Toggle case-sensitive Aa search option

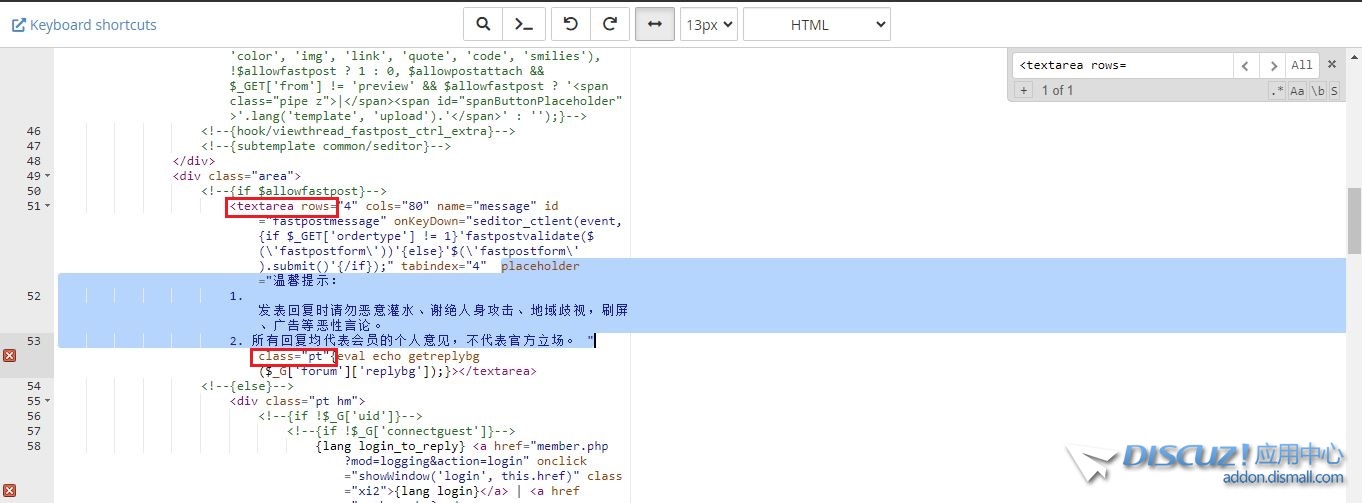(x=1297, y=90)
